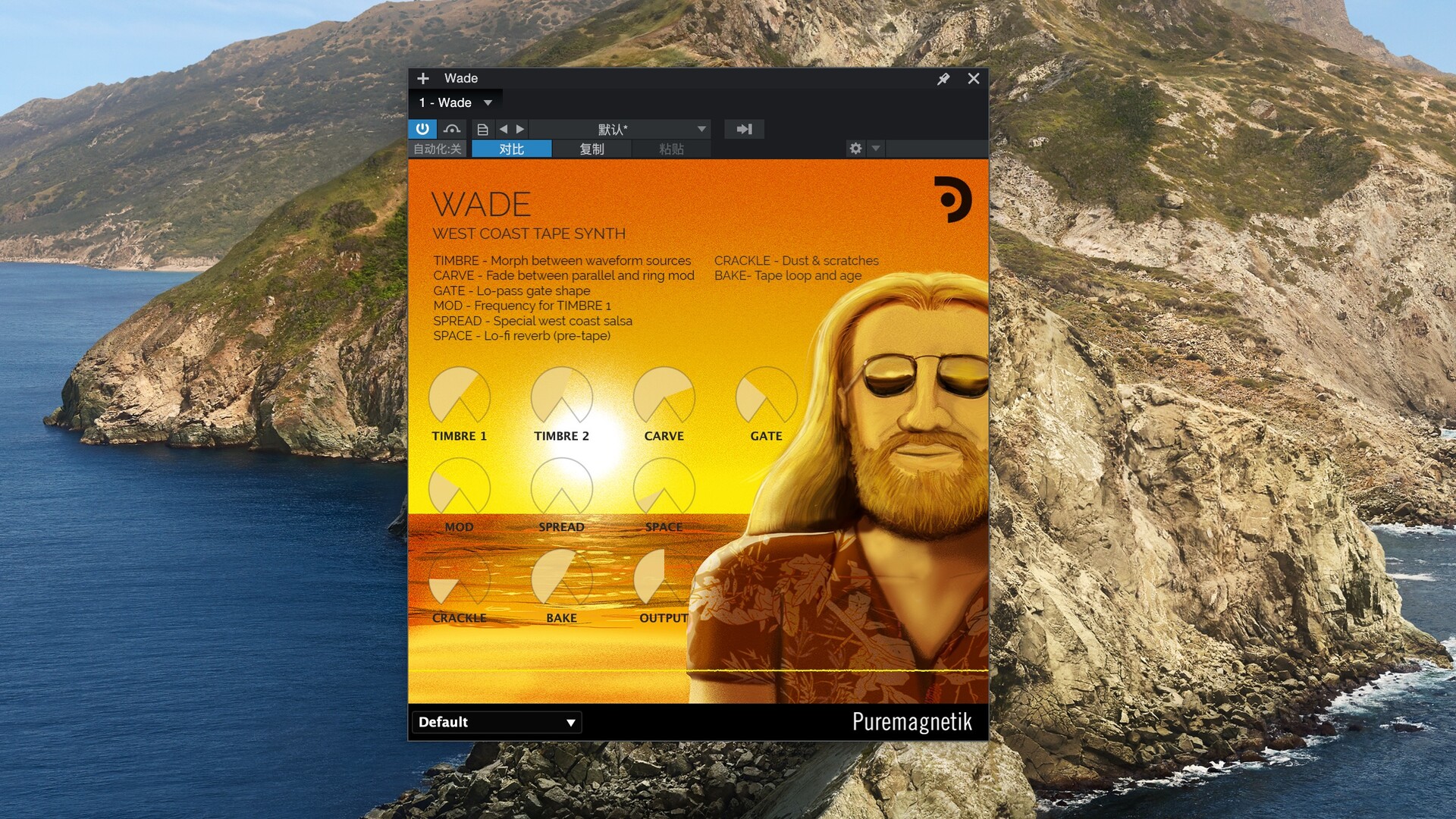Go to previous preset with left arrow
The image size is (1456, 819).
[504, 129]
